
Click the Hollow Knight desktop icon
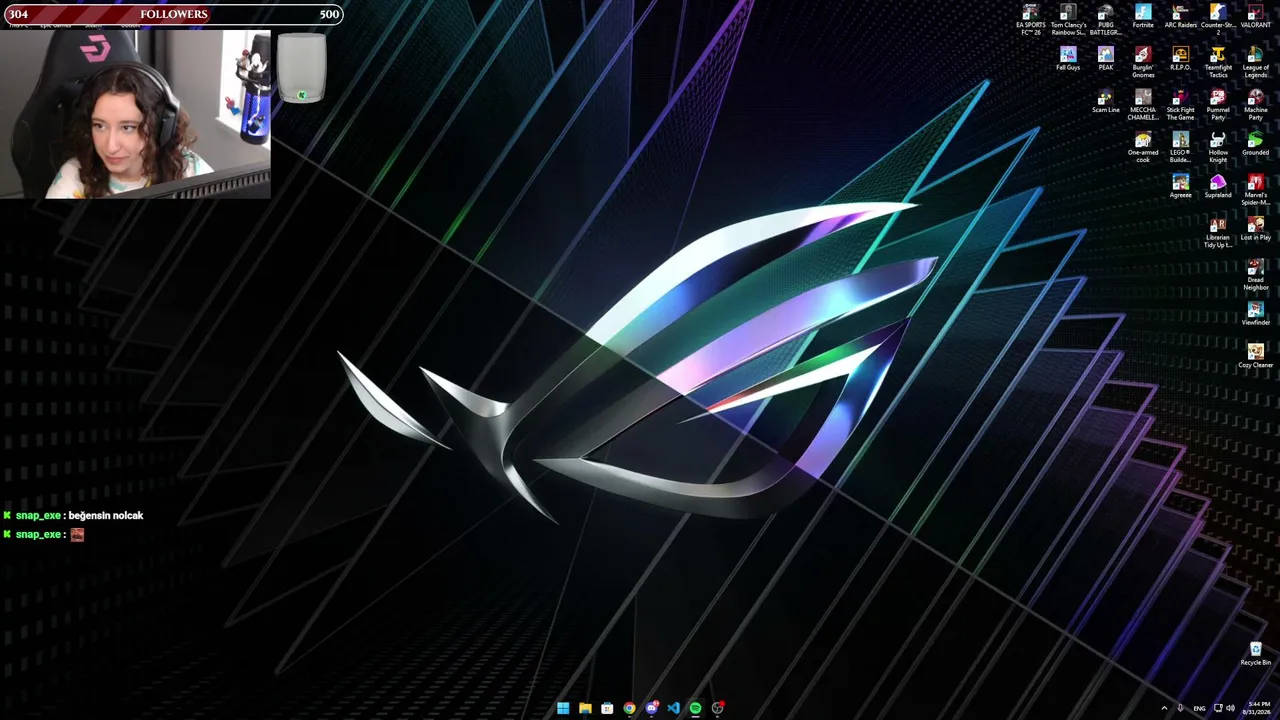tap(1218, 147)
